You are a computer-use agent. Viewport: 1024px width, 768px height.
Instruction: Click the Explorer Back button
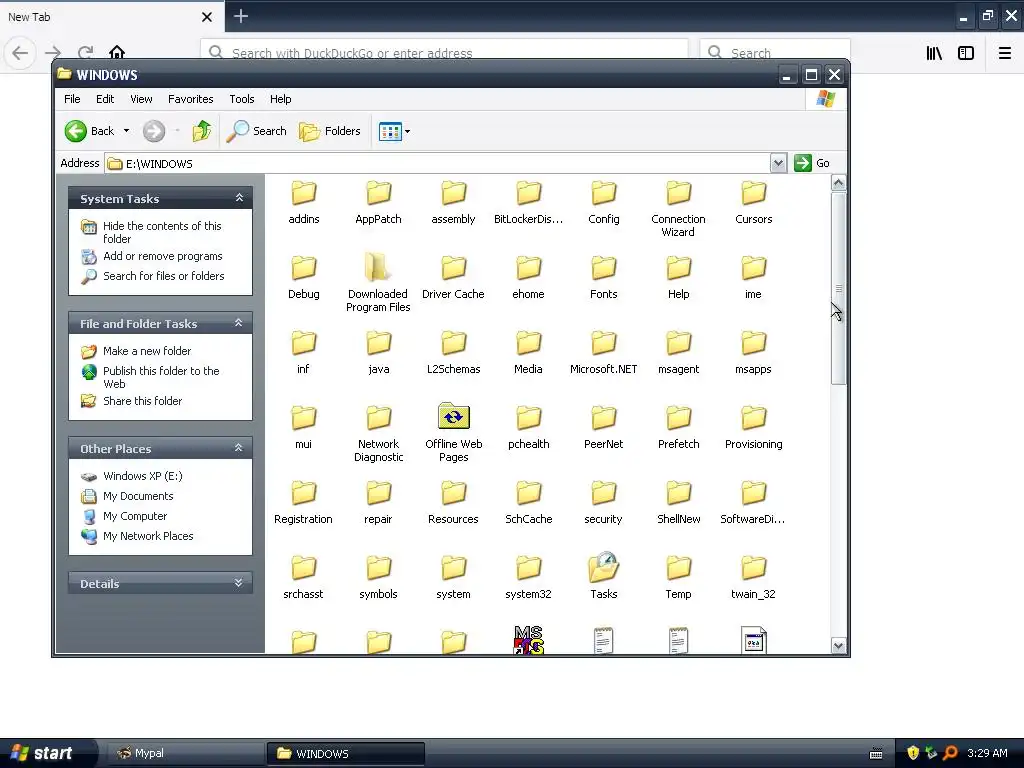click(x=89, y=131)
